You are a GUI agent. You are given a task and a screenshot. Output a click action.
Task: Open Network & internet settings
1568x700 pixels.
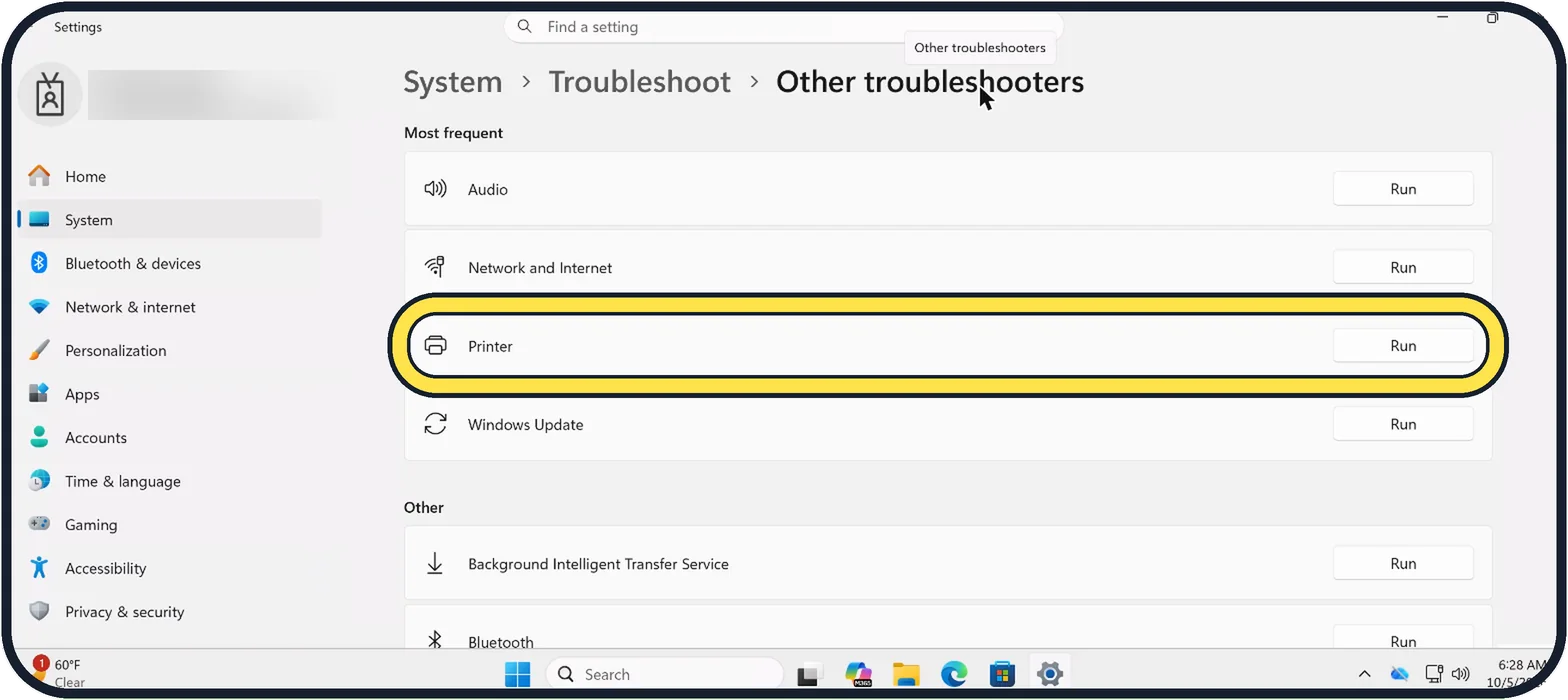169,307
